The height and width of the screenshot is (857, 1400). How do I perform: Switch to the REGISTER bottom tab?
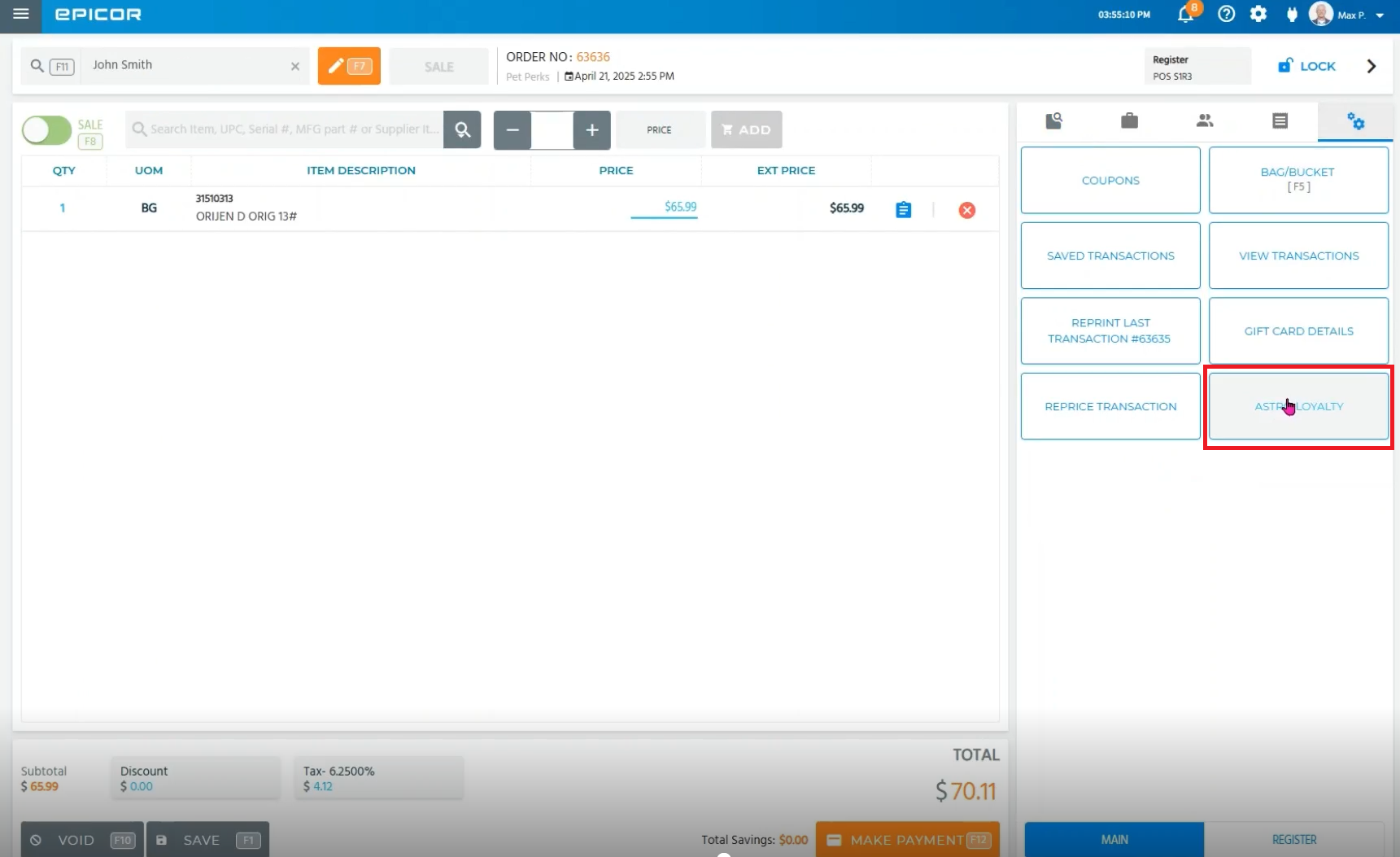tap(1293, 839)
